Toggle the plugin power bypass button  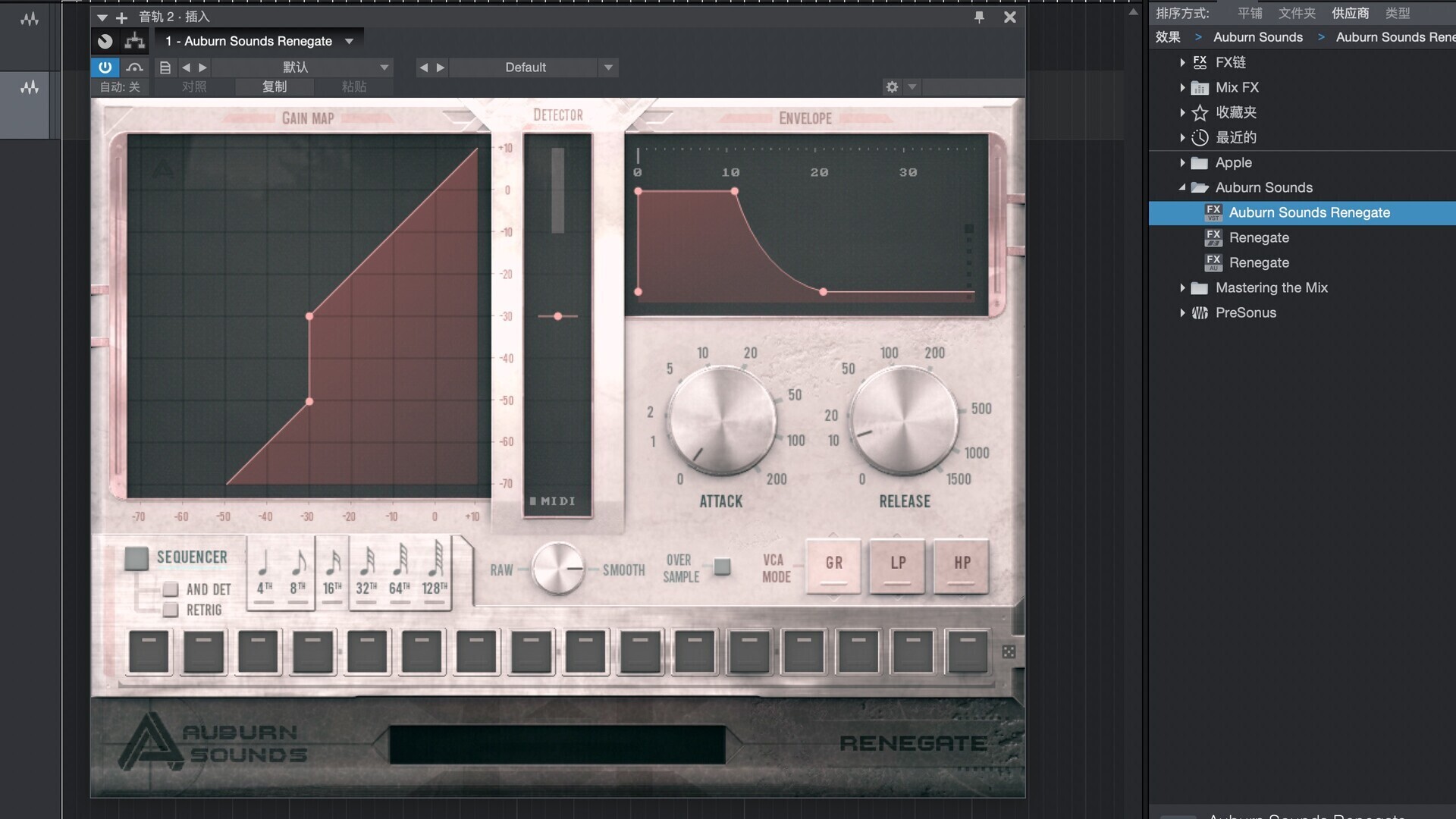105,67
